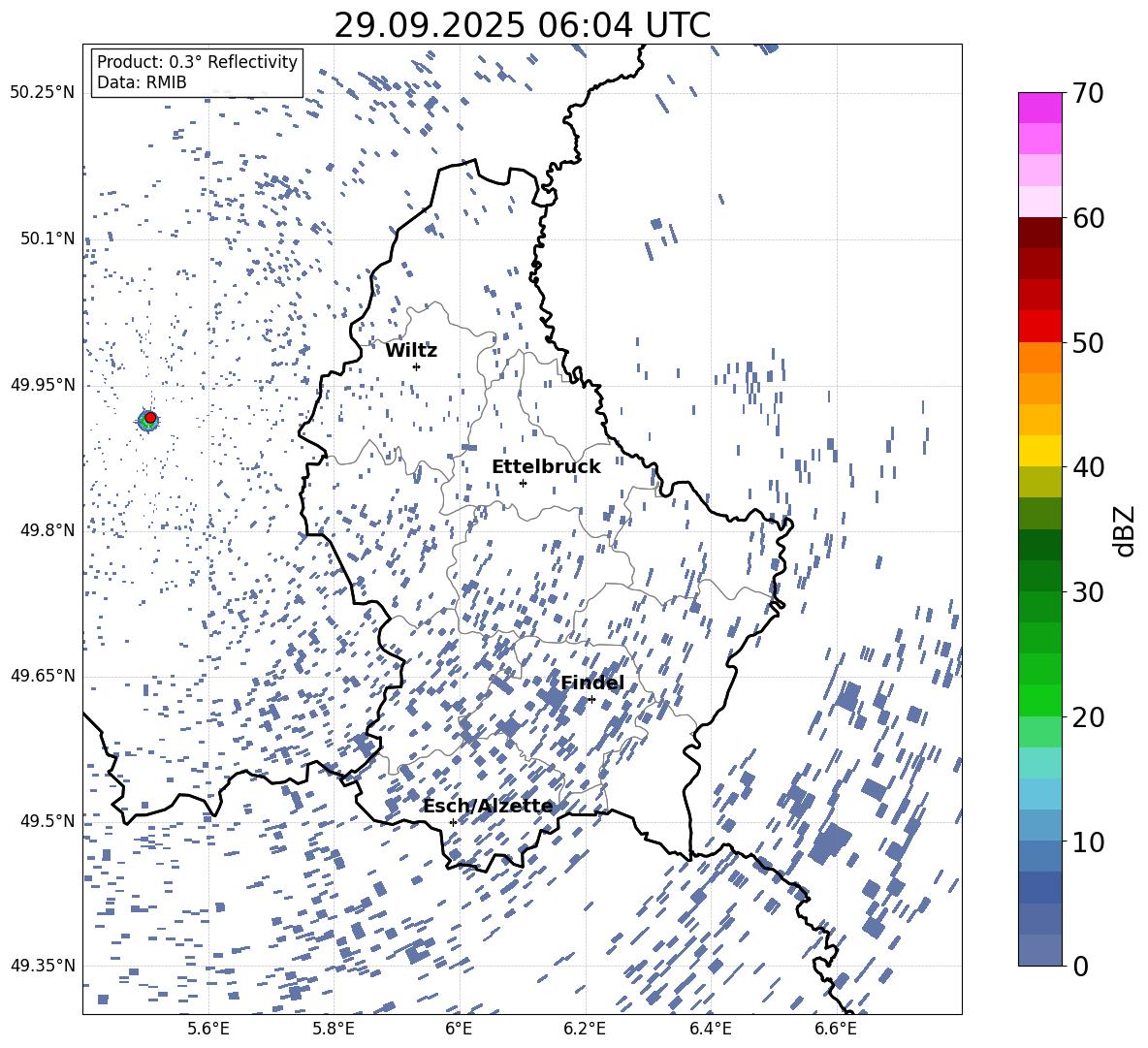The width and height of the screenshot is (1148, 1048).
Task: Click the Ettelbruck city label
Action: (546, 467)
